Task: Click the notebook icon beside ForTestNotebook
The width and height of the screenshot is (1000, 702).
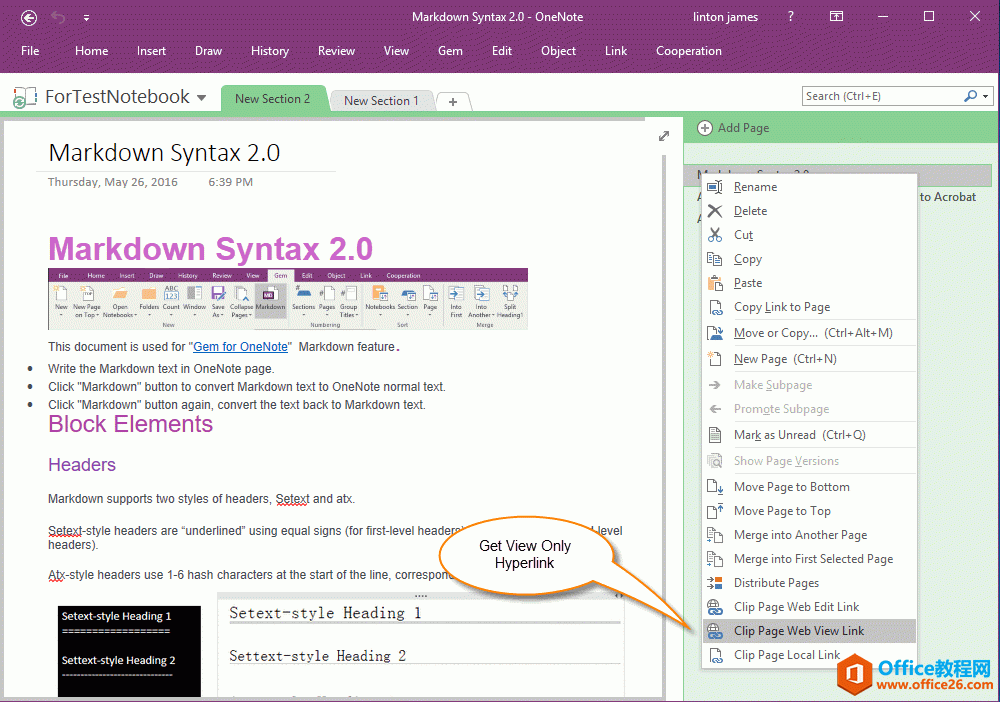Action: click(22, 96)
